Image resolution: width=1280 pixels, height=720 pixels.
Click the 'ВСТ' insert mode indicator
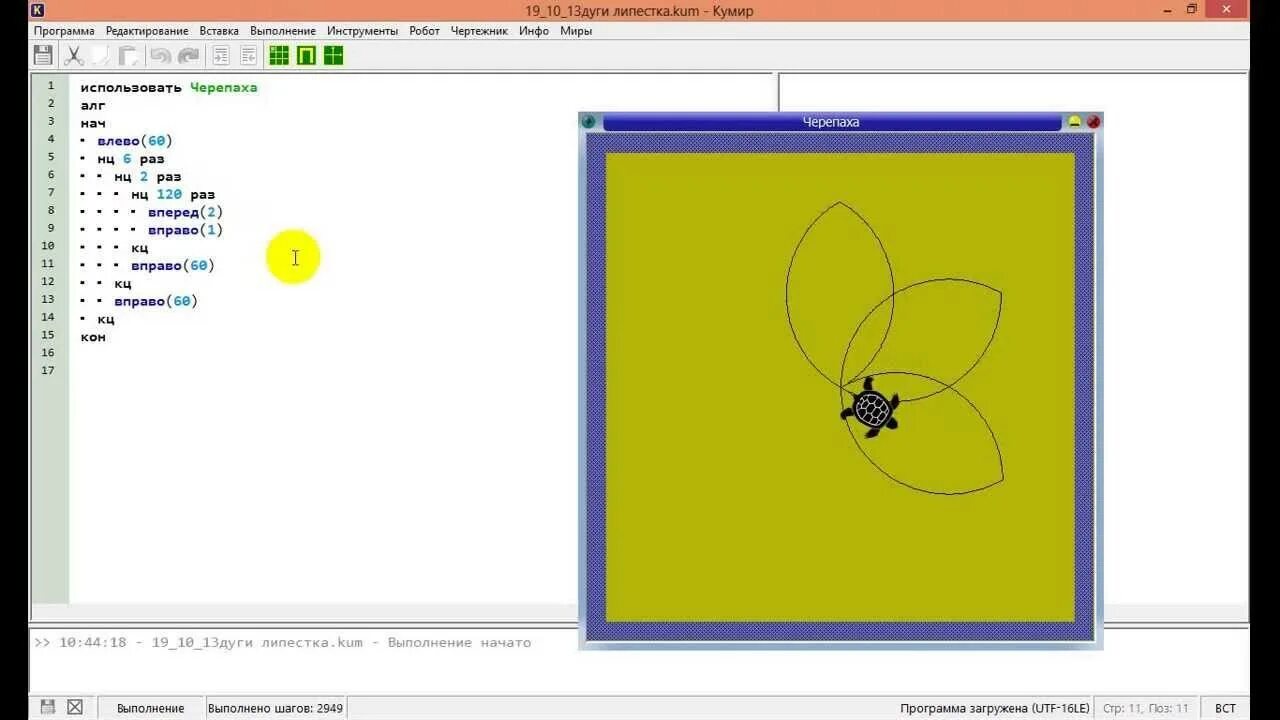[x=1226, y=708]
